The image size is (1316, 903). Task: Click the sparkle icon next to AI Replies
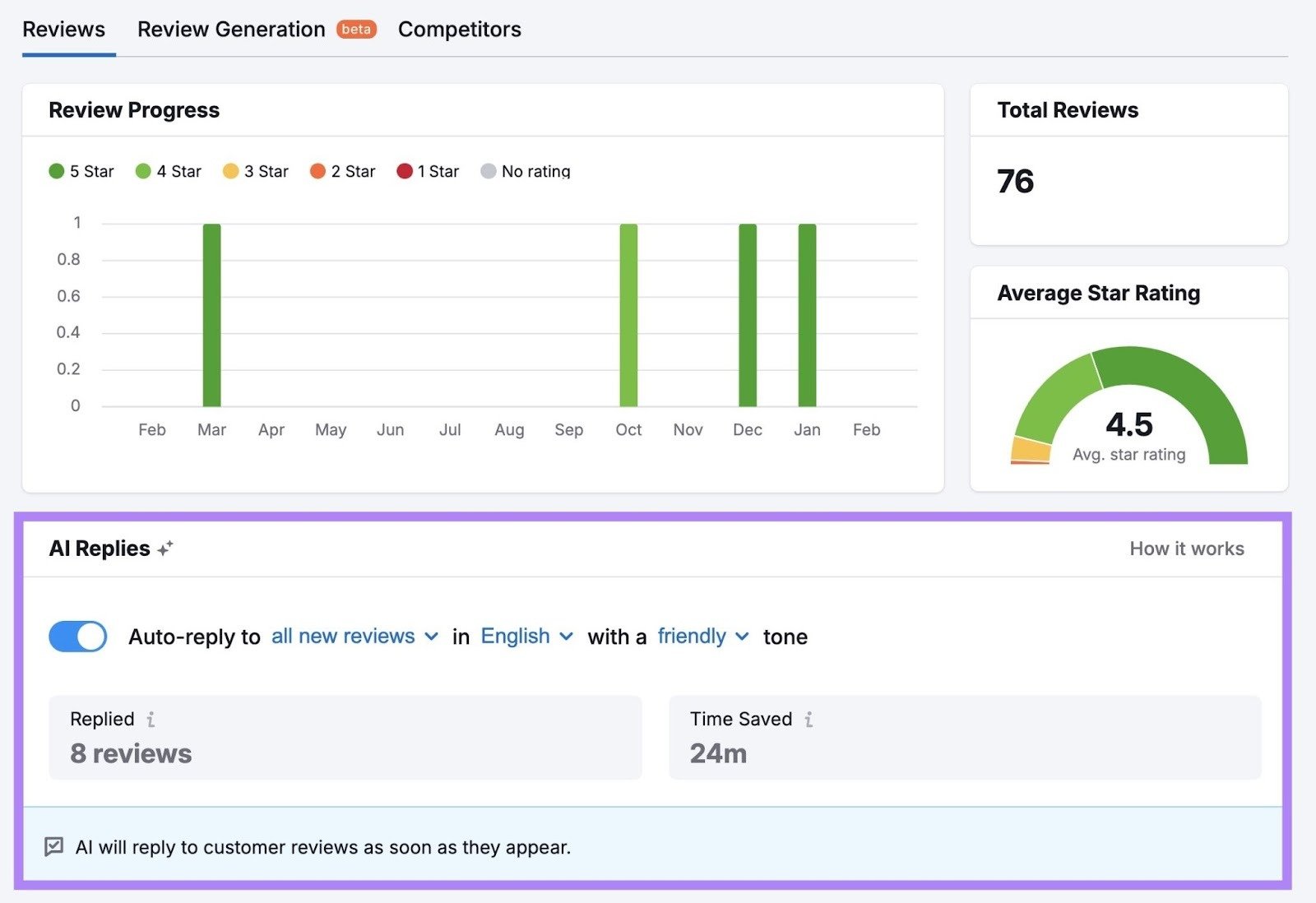point(166,548)
